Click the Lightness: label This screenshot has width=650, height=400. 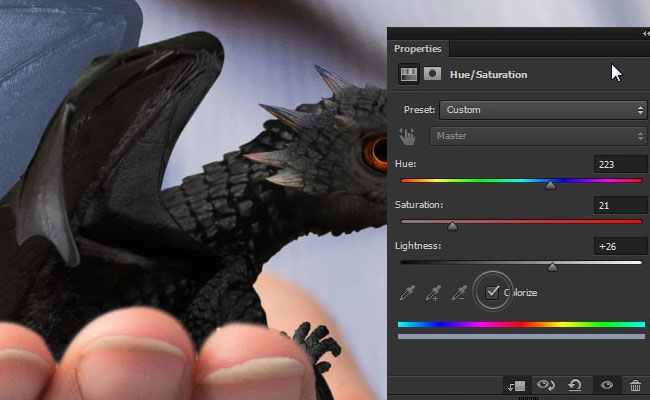pyautogui.click(x=418, y=246)
